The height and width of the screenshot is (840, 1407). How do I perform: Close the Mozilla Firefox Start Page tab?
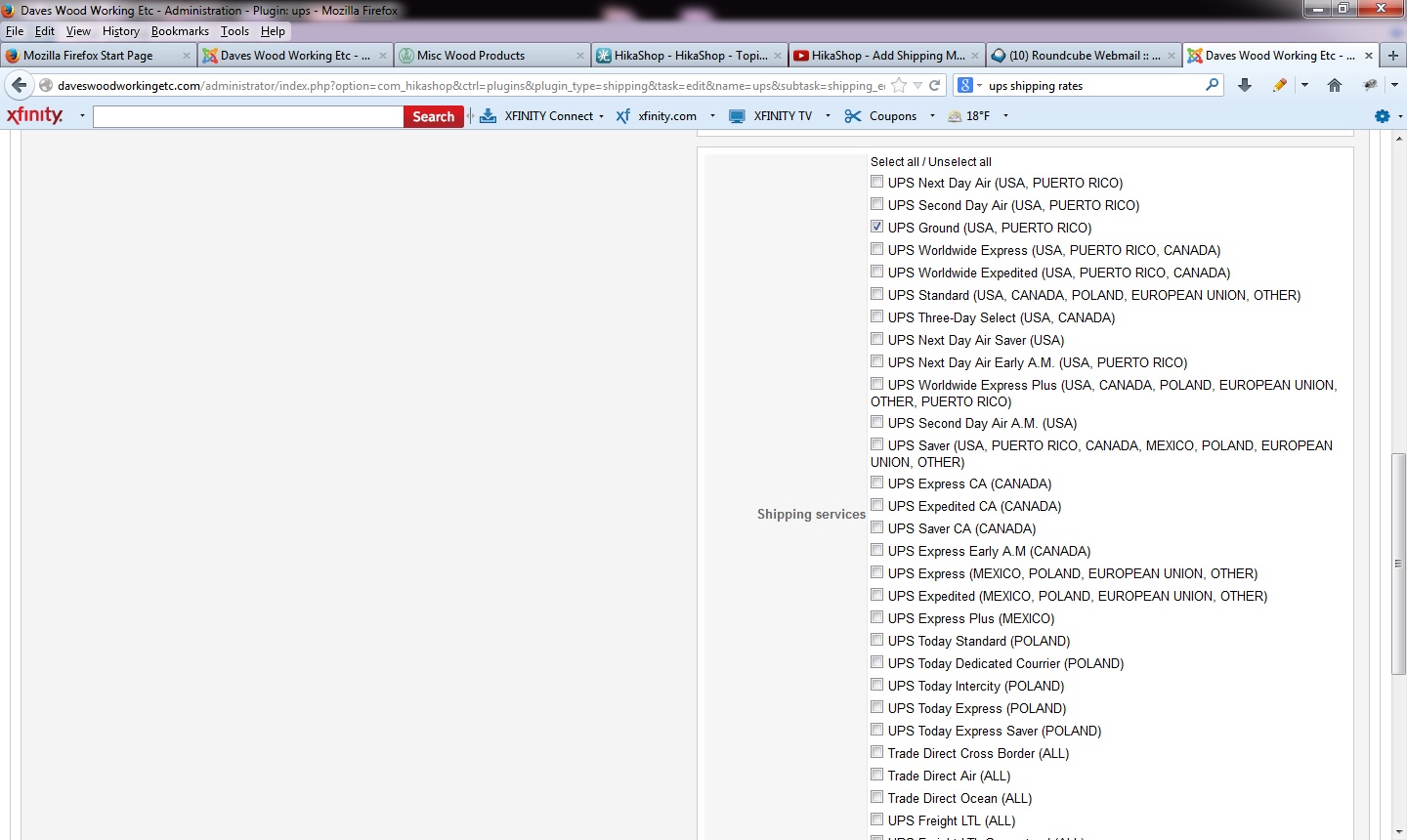[186, 56]
